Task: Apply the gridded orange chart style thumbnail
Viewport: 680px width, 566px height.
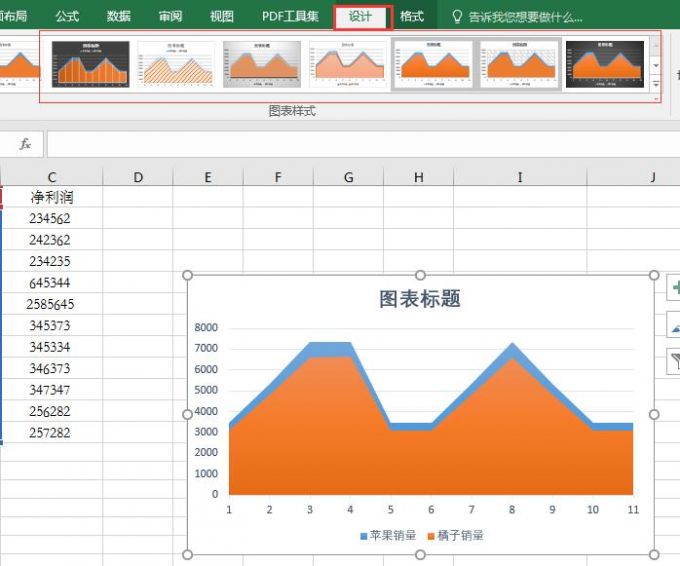Action: pyautogui.click(x=519, y=64)
